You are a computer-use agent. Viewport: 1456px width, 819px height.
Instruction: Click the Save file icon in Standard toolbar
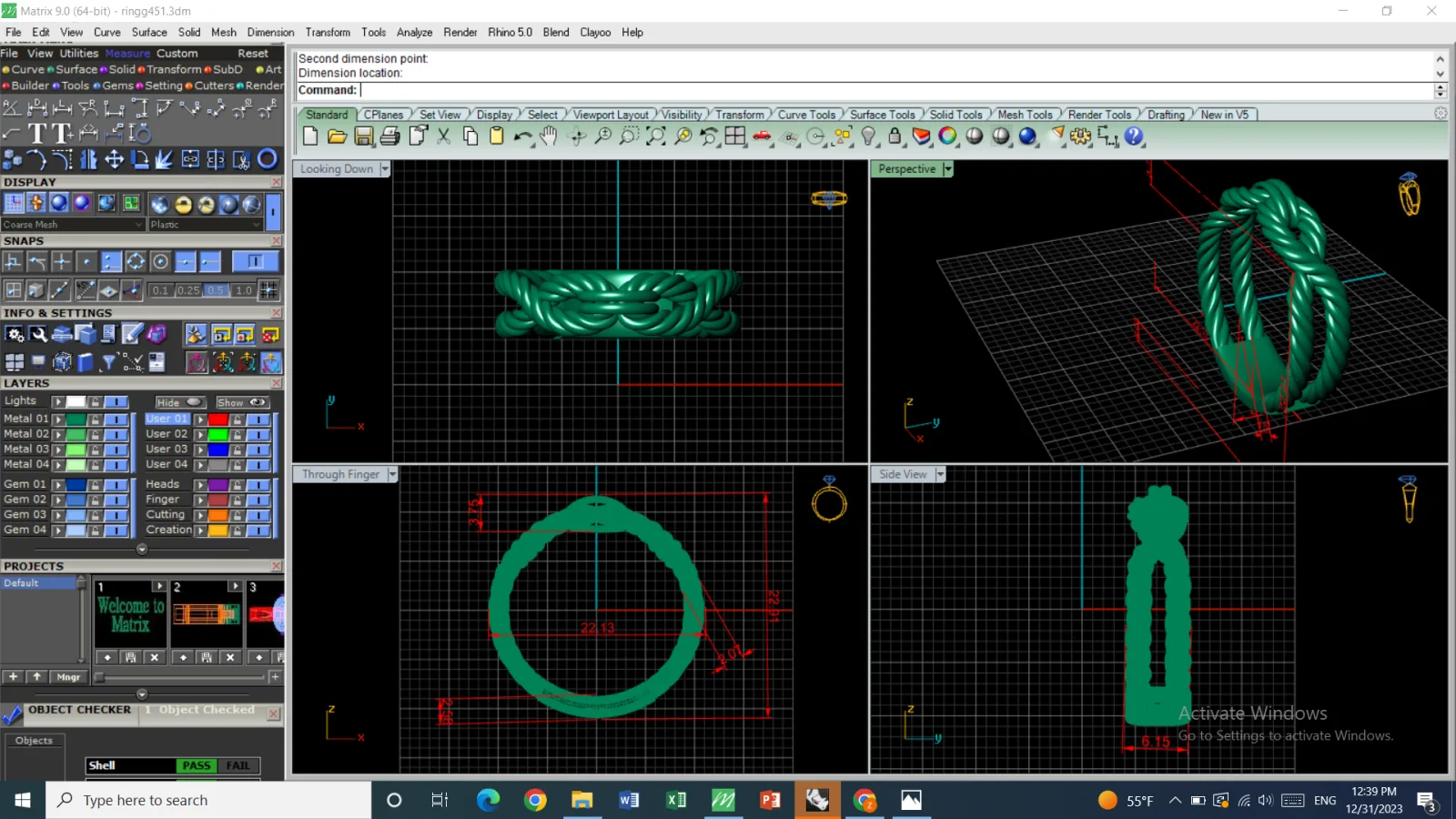click(x=363, y=136)
